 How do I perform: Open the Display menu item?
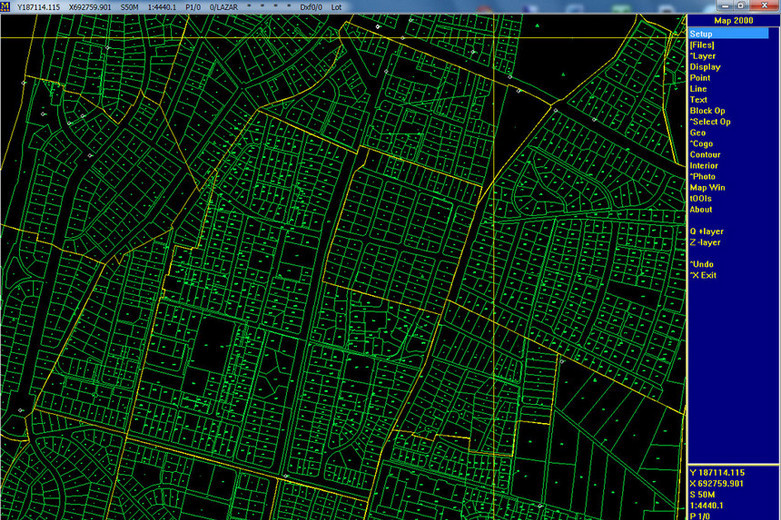tap(705, 67)
